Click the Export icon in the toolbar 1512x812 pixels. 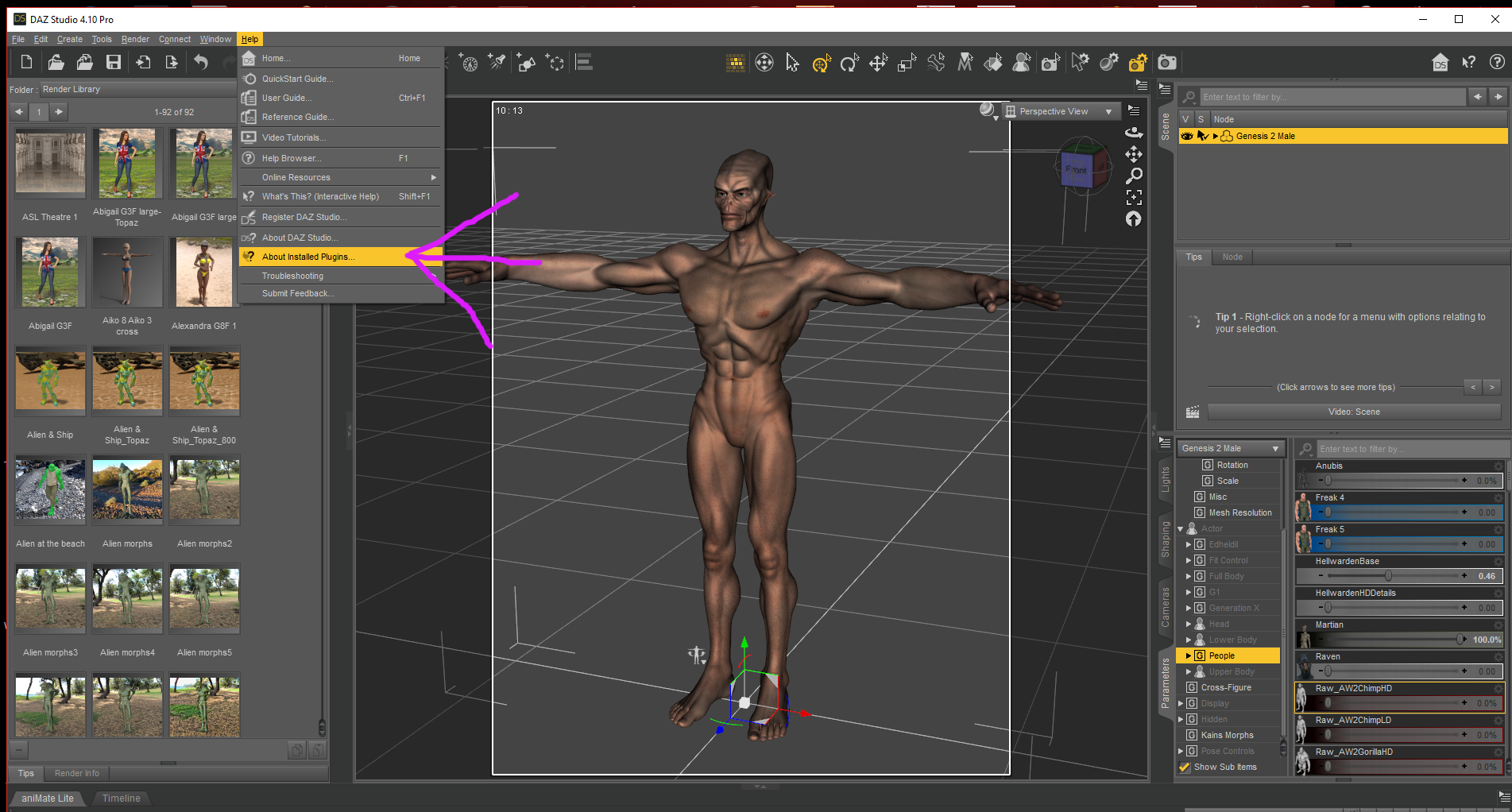tap(172, 62)
